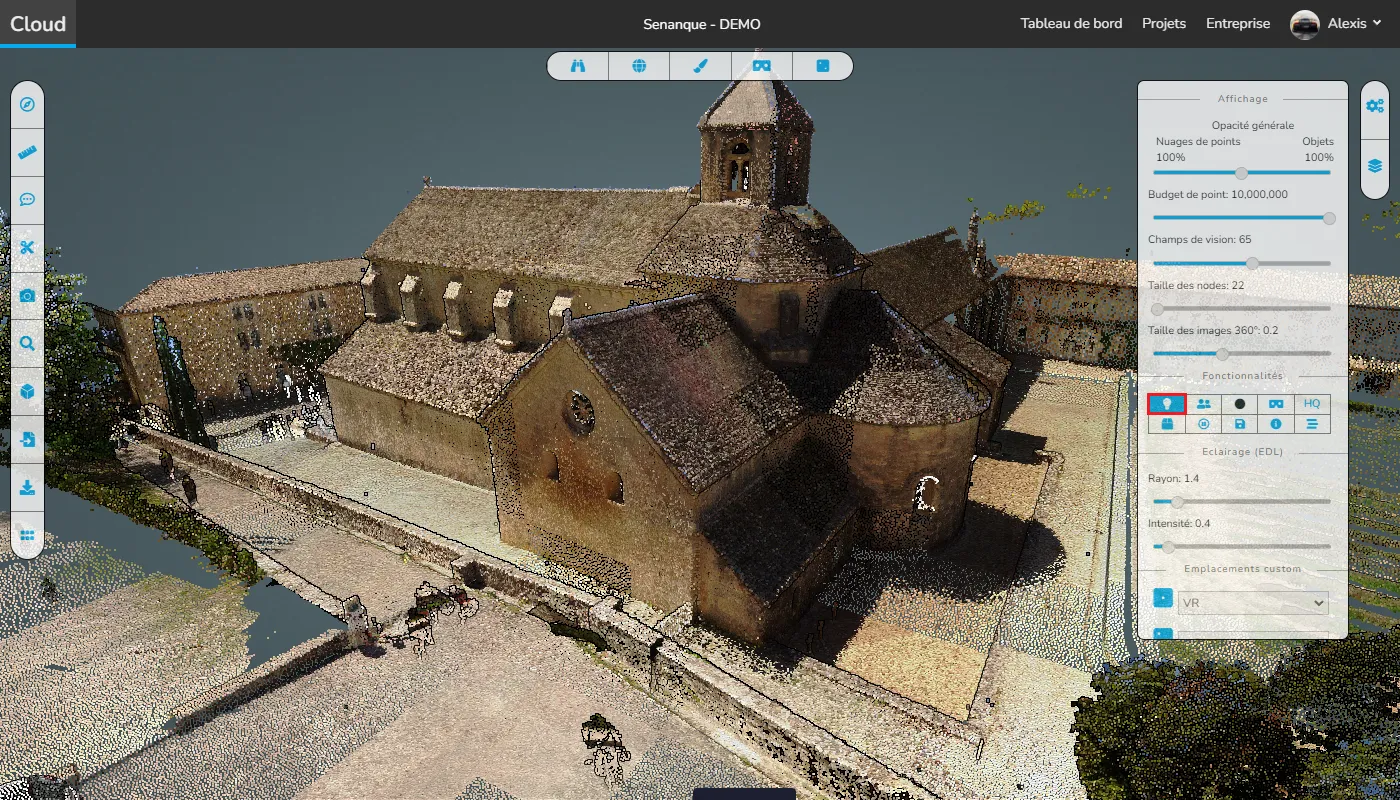
Task: Open the magnifier search tool
Action: click(x=27, y=344)
